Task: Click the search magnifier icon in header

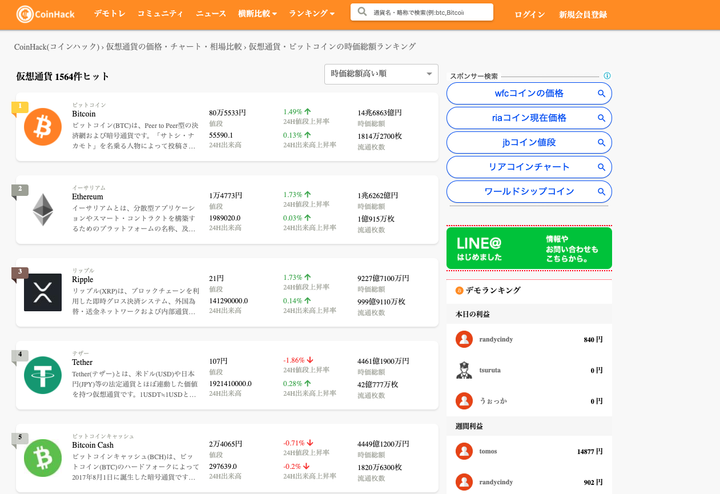Action: tap(362, 12)
